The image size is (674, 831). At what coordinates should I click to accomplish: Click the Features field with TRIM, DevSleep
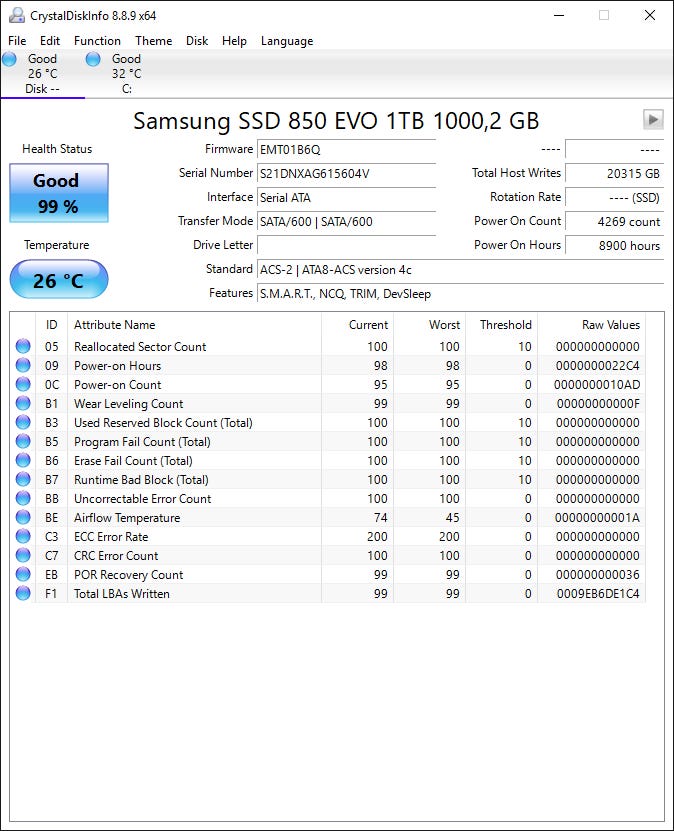click(x=460, y=294)
